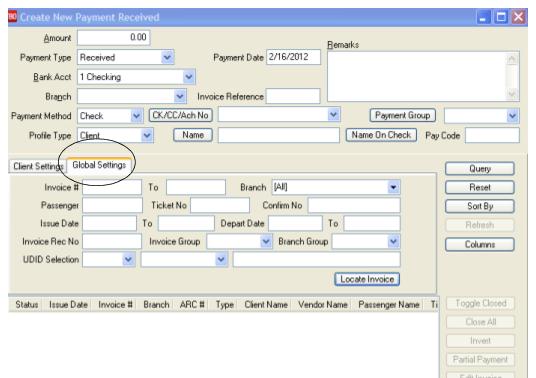536x378 pixels.
Task: Open the Payment Method dropdown arrow
Action: click(x=136, y=116)
